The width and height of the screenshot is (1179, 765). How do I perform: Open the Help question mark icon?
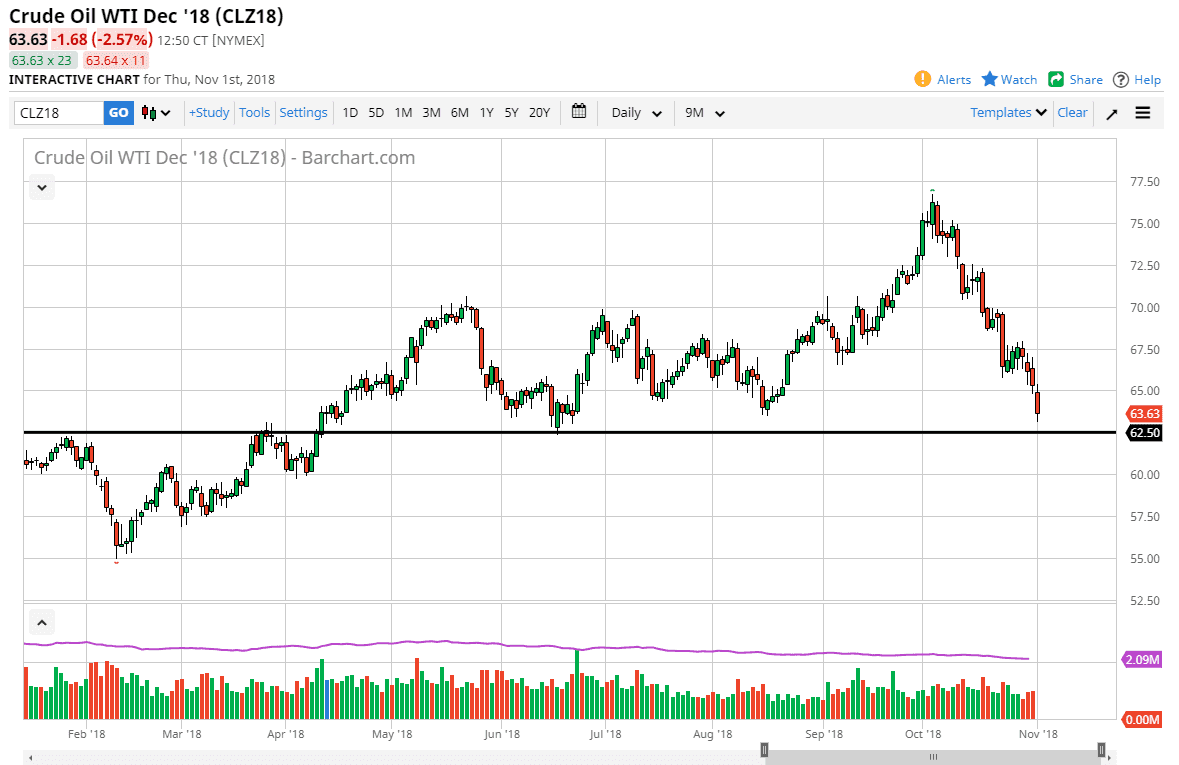[x=1121, y=79]
